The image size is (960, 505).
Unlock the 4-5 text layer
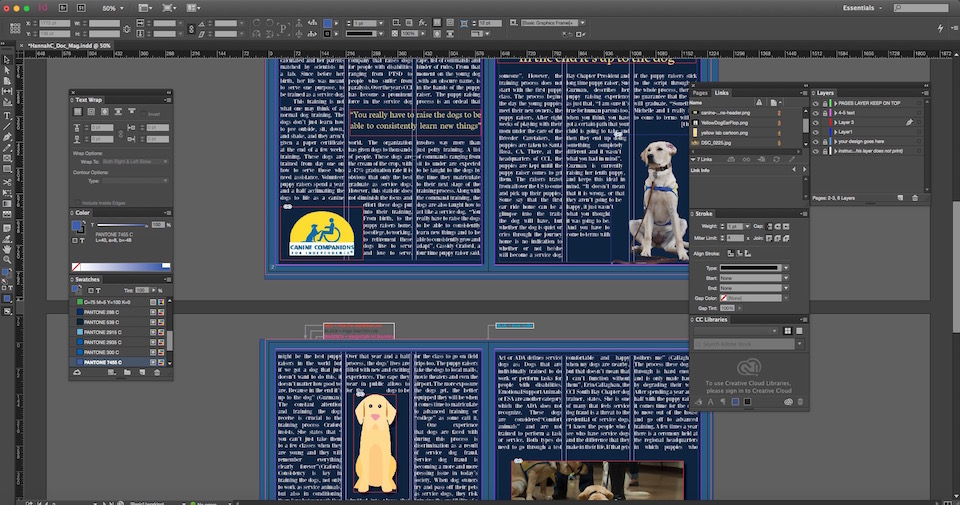(x=824, y=113)
